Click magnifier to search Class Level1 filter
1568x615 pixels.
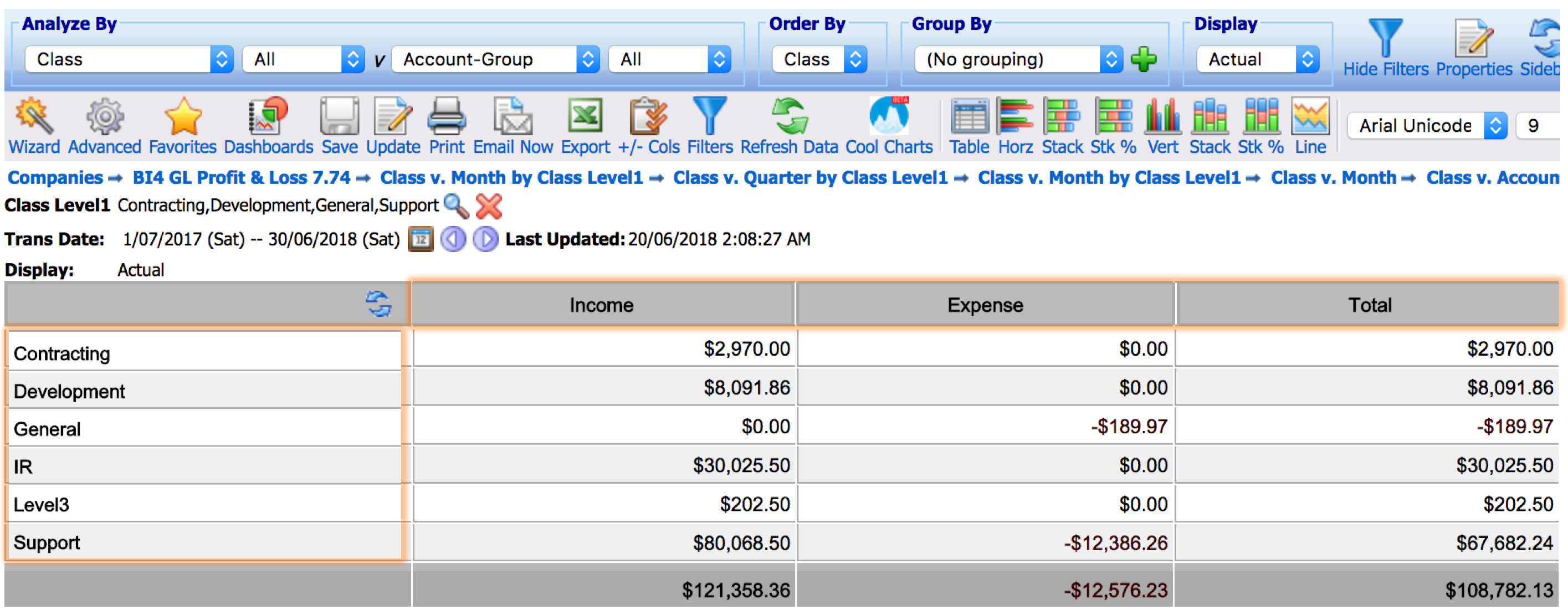456,206
